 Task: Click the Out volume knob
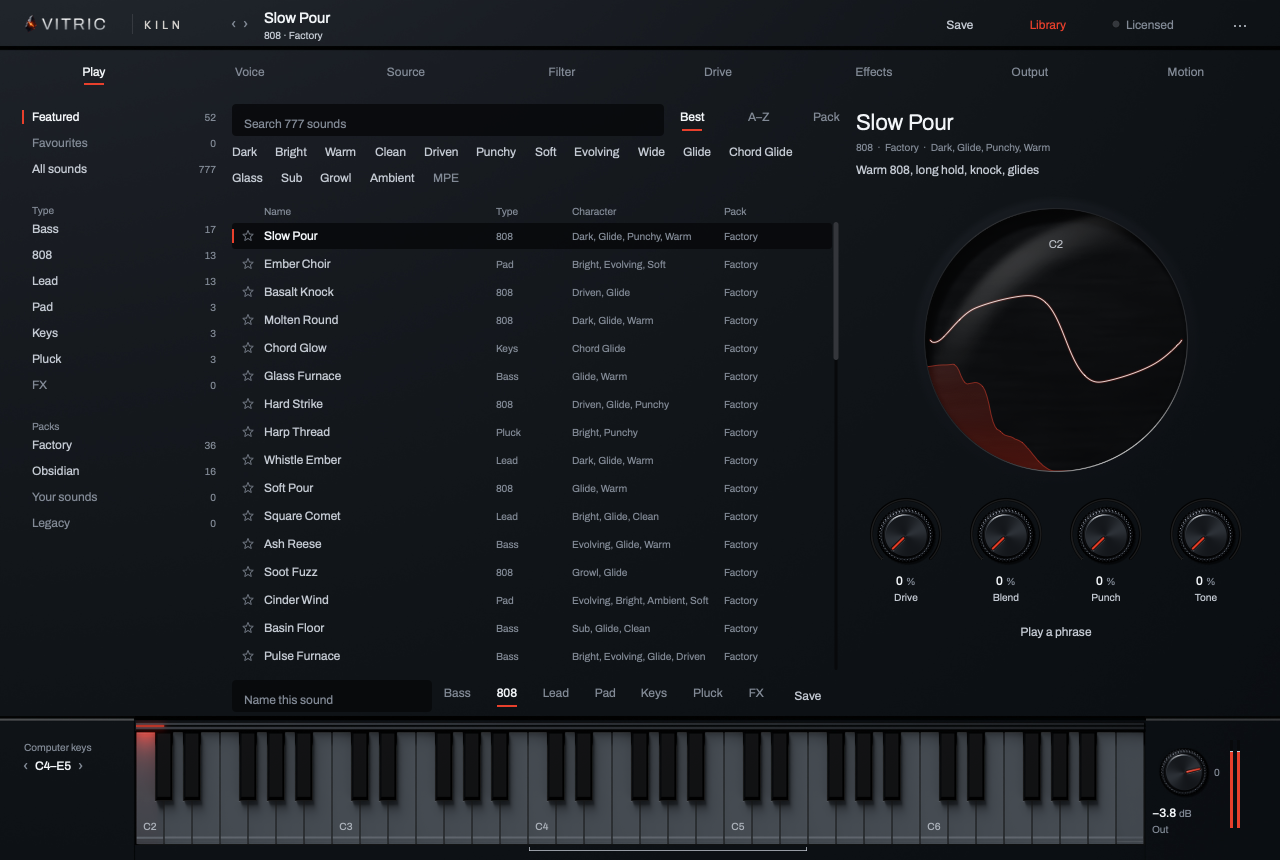[x=1184, y=773]
